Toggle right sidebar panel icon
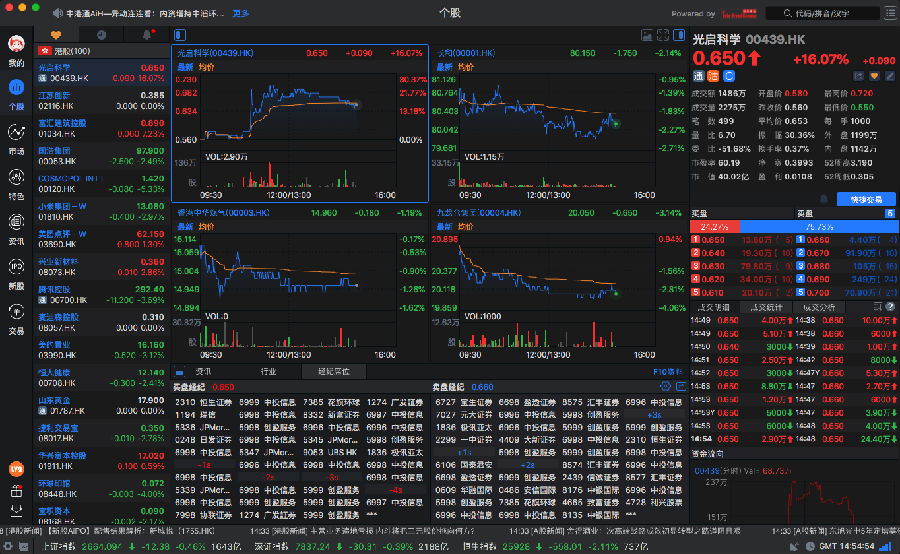Screen dimensions: 900x554 [679, 35]
